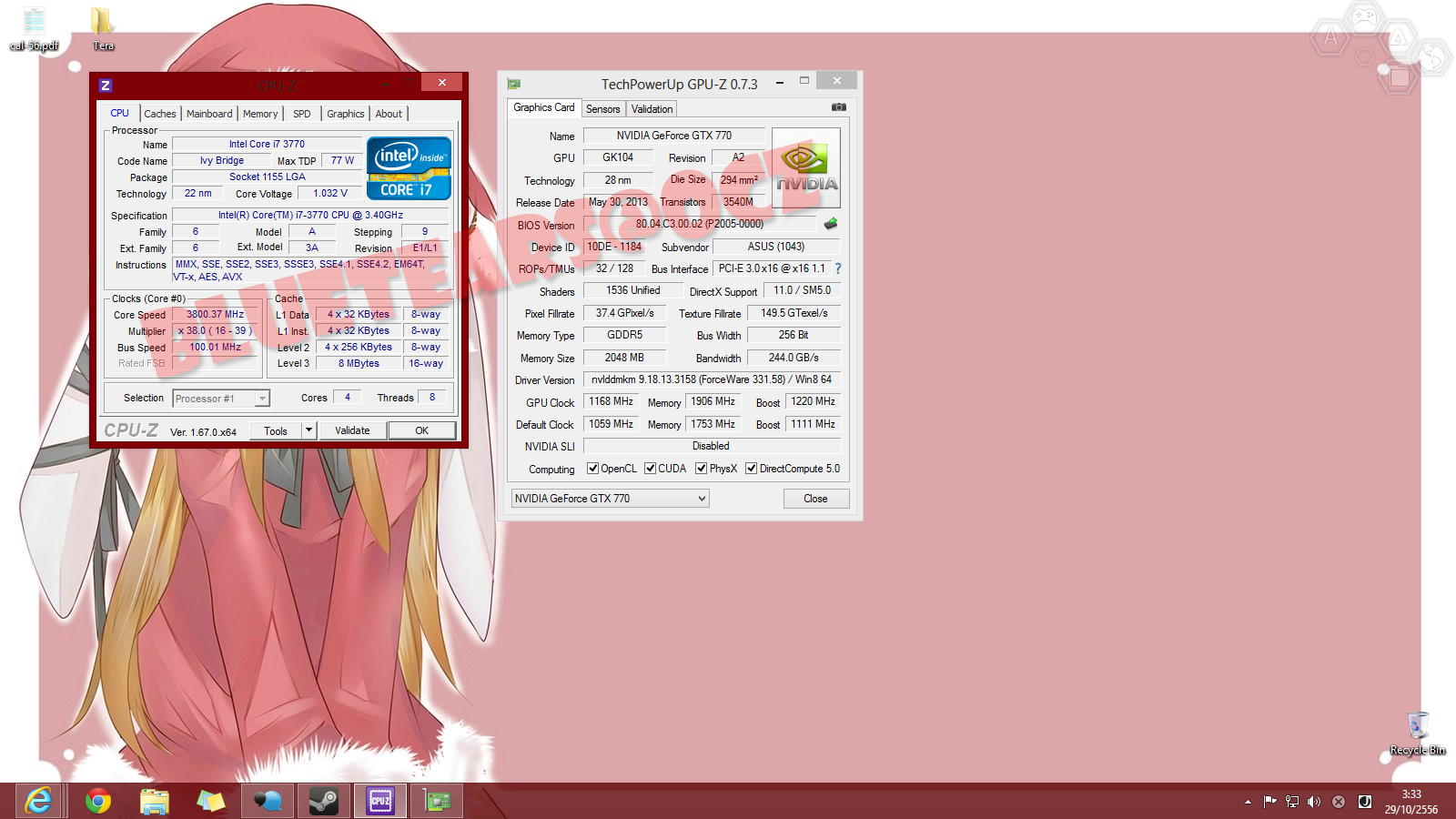Open the Action Center flag icon
The width and height of the screenshot is (1456, 819).
tap(1270, 802)
